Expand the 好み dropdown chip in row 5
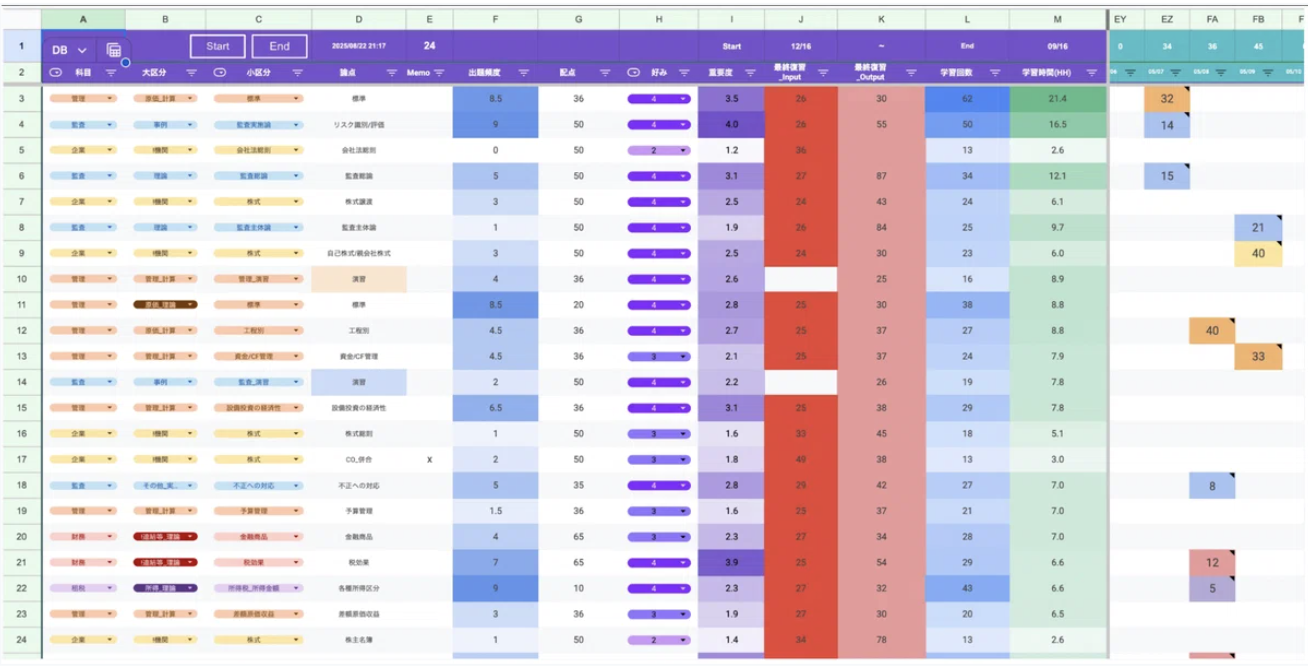Screen dimensions: 1308x672 tap(658, 150)
